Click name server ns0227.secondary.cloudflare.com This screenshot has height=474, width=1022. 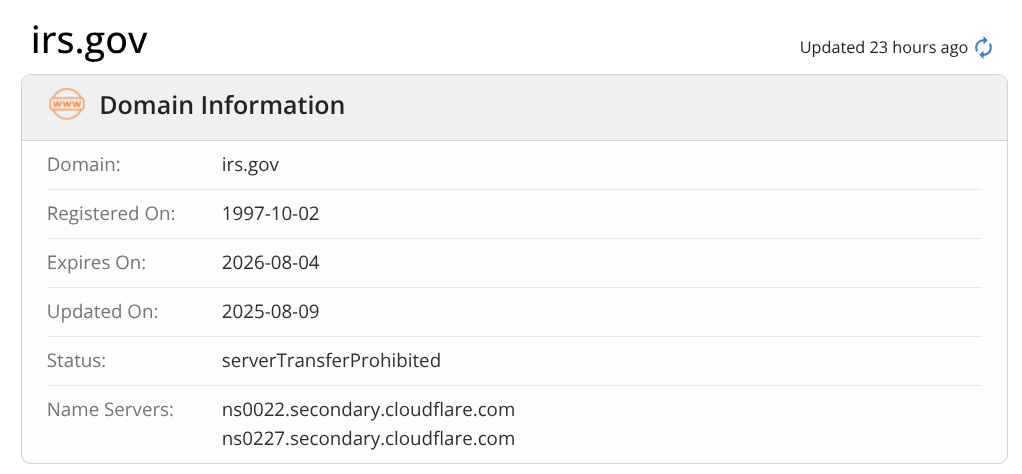(x=368, y=438)
